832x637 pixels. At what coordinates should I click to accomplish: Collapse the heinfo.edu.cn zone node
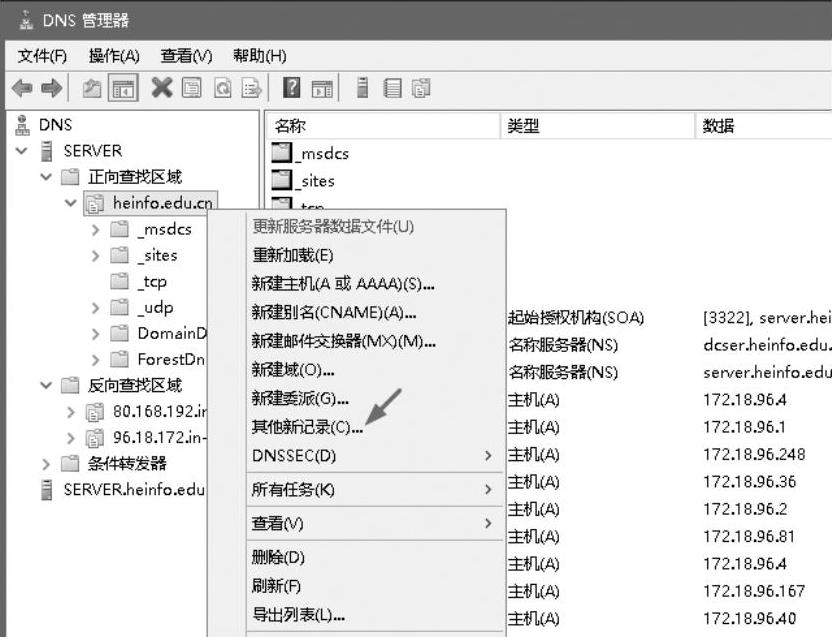[x=71, y=203]
